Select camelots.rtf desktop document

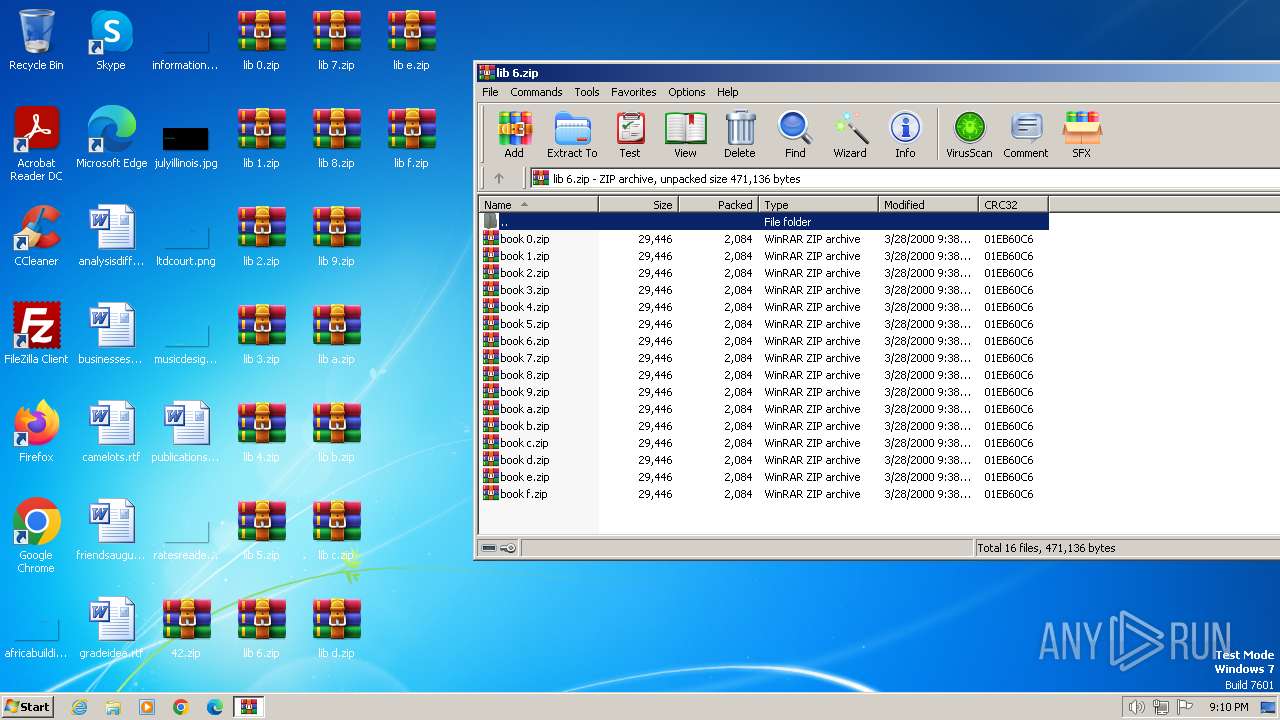coord(111,432)
